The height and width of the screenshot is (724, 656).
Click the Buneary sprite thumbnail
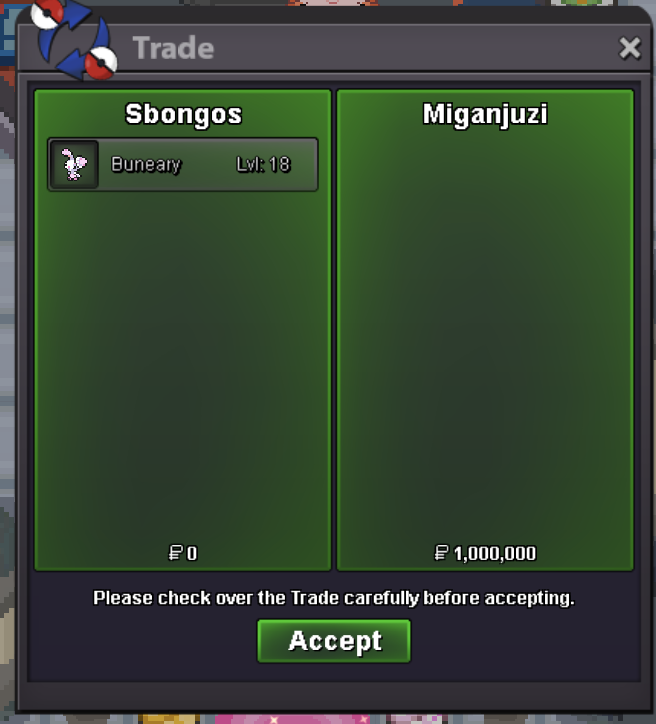pos(74,164)
